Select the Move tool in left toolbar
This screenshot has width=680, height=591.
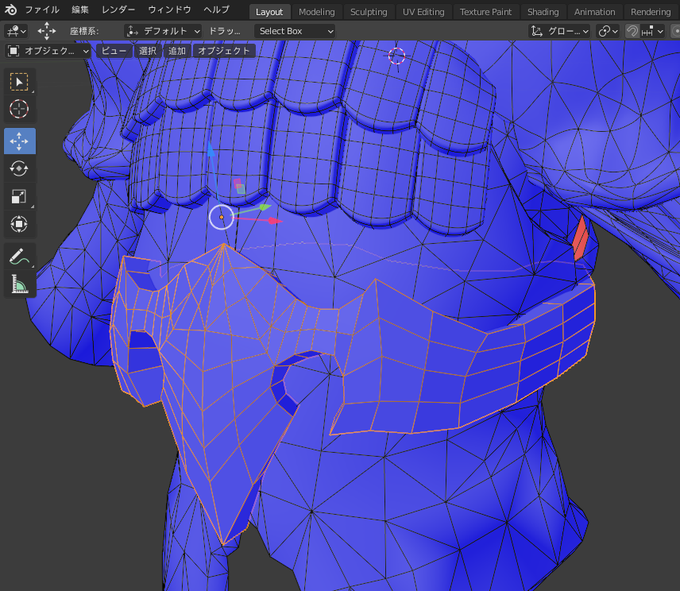click(x=20, y=141)
